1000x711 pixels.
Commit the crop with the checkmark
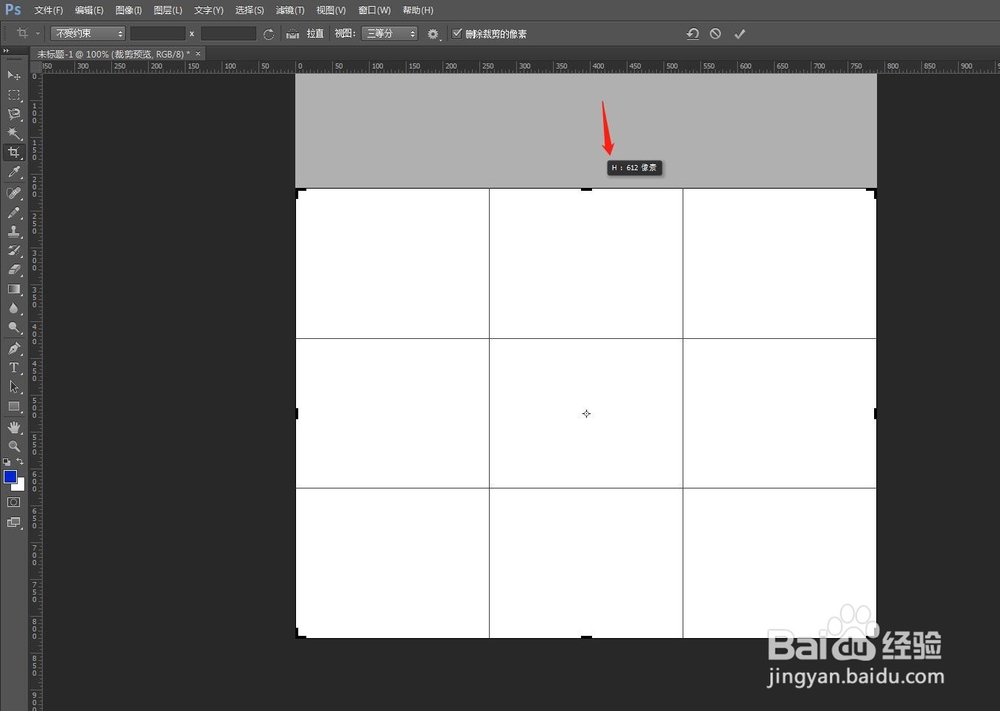[x=740, y=33]
